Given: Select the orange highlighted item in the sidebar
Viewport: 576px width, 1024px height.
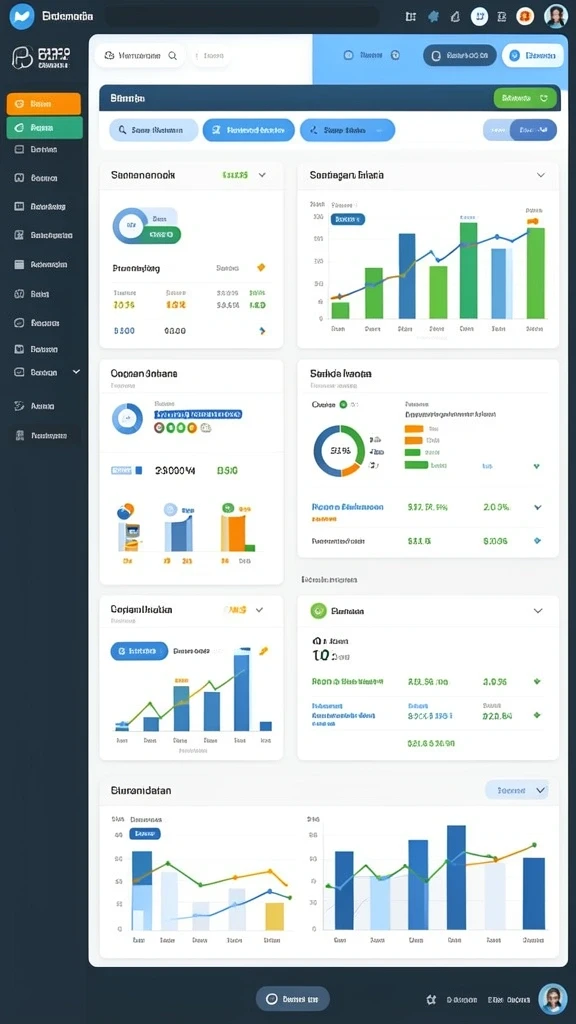Looking at the screenshot, I should (44, 104).
